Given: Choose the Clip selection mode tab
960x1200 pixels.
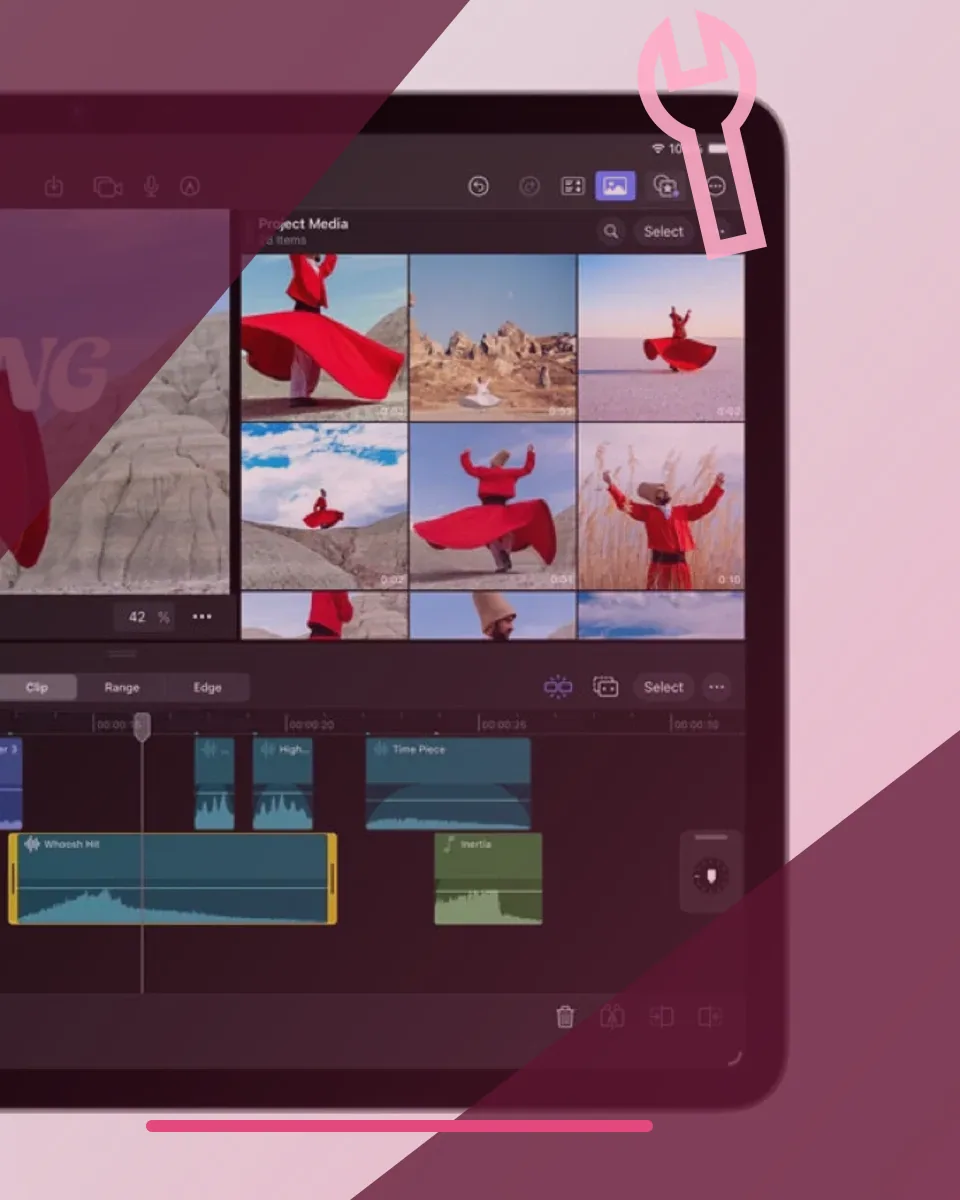Looking at the screenshot, I should pos(37,688).
